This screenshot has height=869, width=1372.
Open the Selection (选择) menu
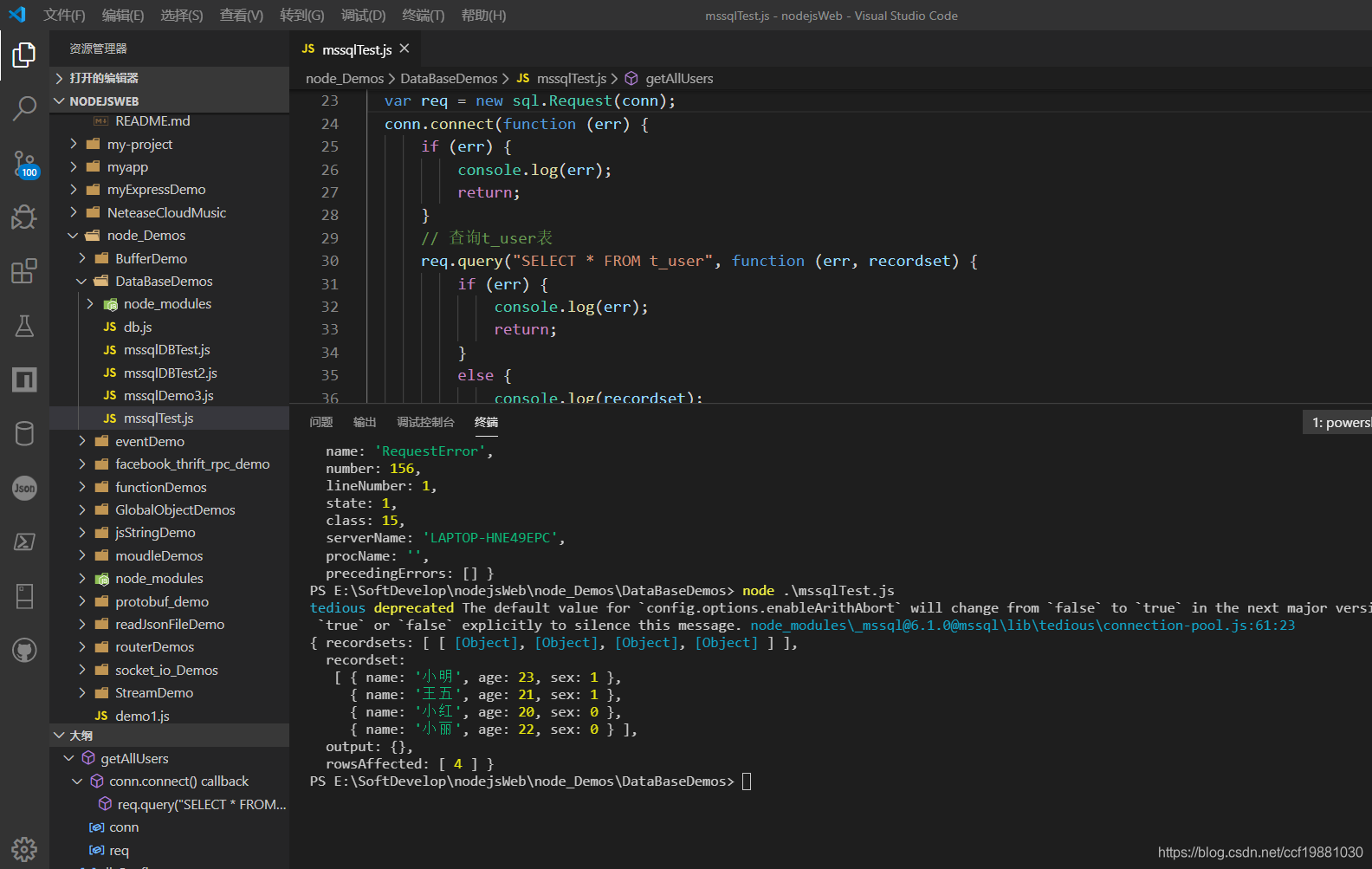[182, 16]
